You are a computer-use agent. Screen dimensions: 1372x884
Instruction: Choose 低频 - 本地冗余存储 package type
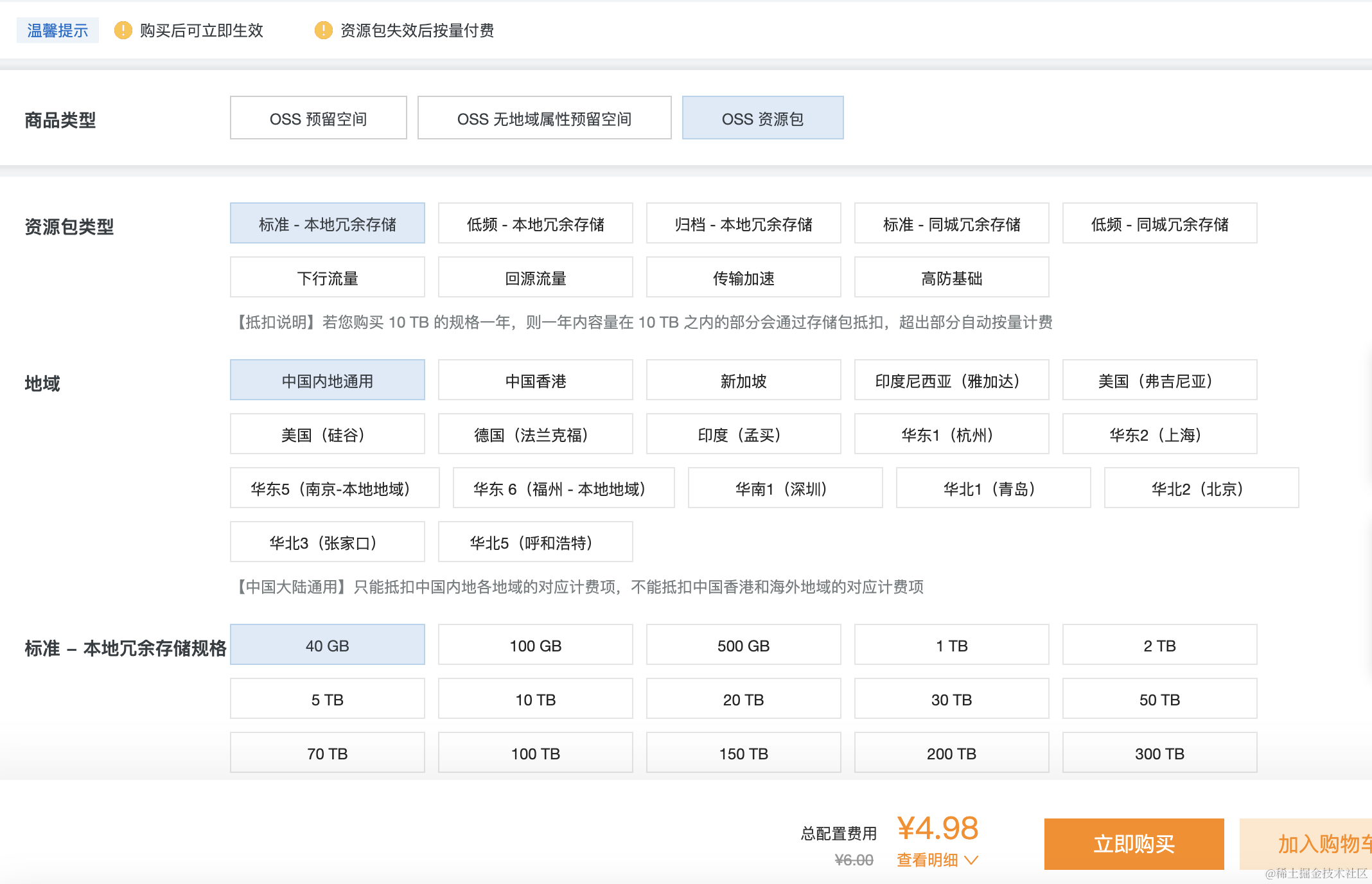pyautogui.click(x=535, y=224)
